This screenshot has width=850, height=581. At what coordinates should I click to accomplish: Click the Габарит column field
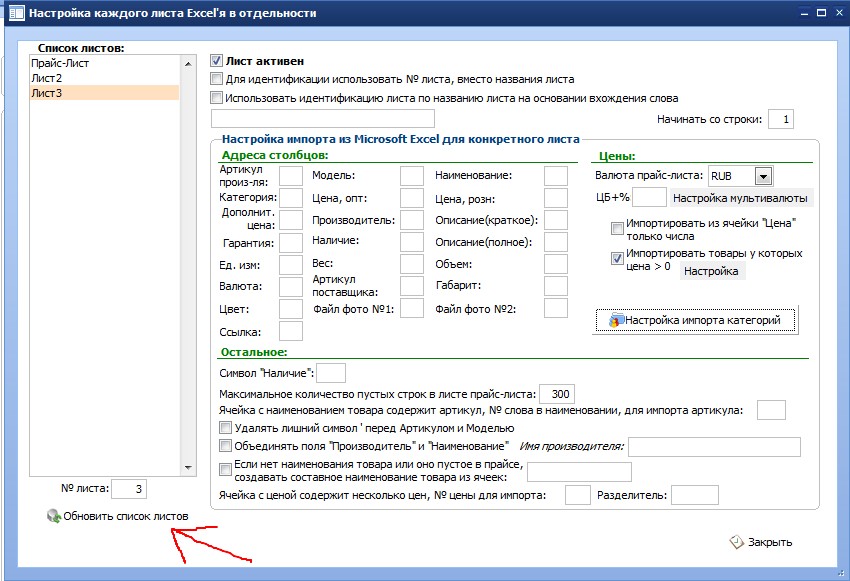point(556,286)
